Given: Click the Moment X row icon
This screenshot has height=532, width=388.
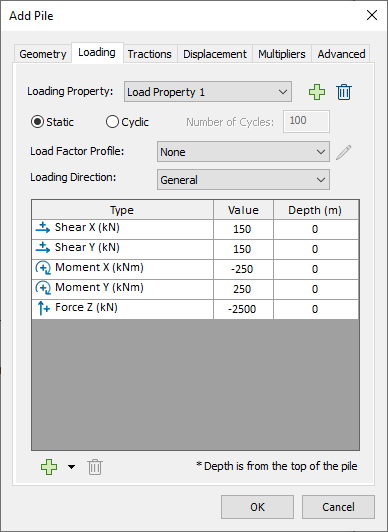Looking at the screenshot, I should pyautogui.click(x=43, y=268).
